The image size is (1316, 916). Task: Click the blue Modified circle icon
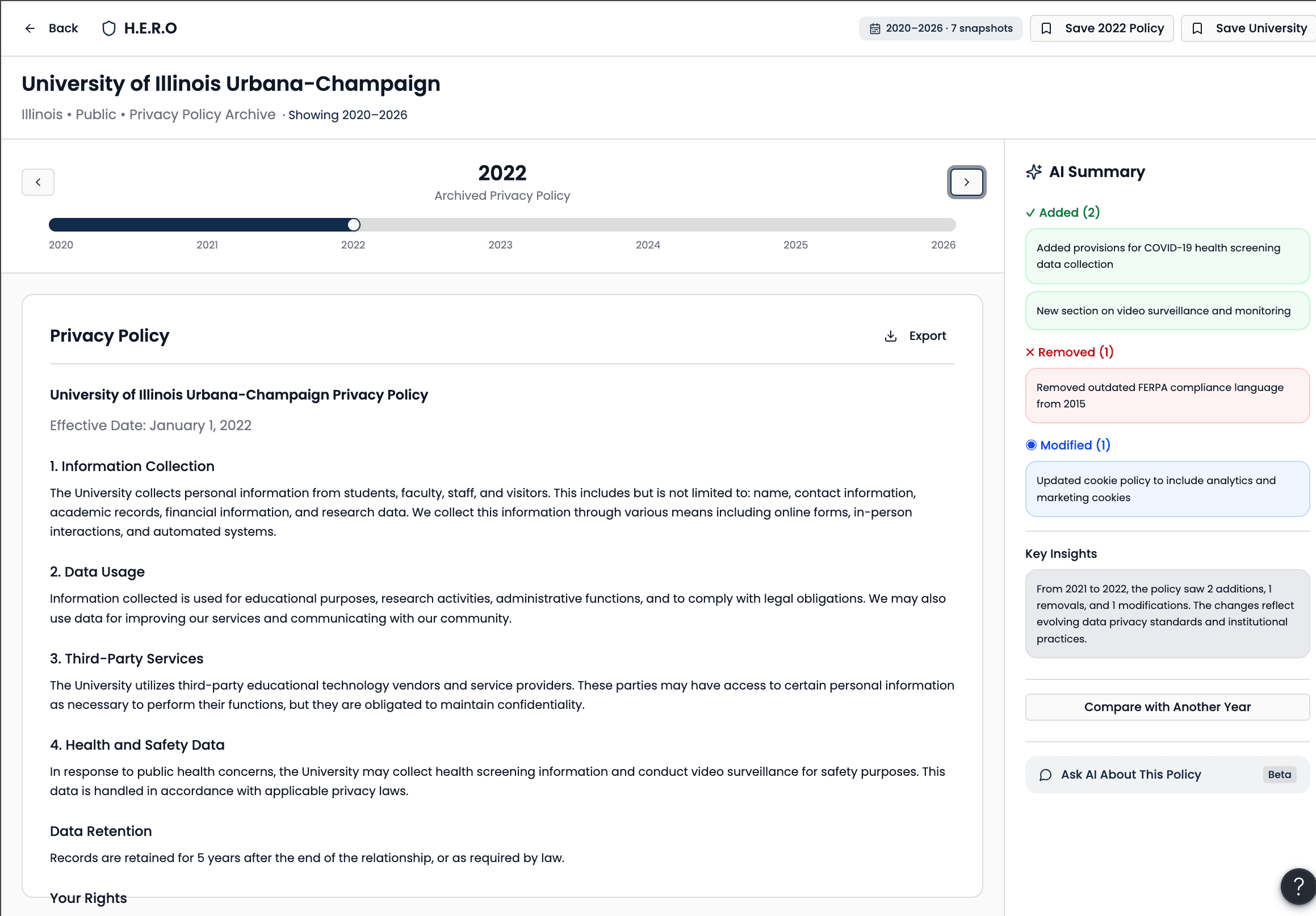tap(1031, 445)
